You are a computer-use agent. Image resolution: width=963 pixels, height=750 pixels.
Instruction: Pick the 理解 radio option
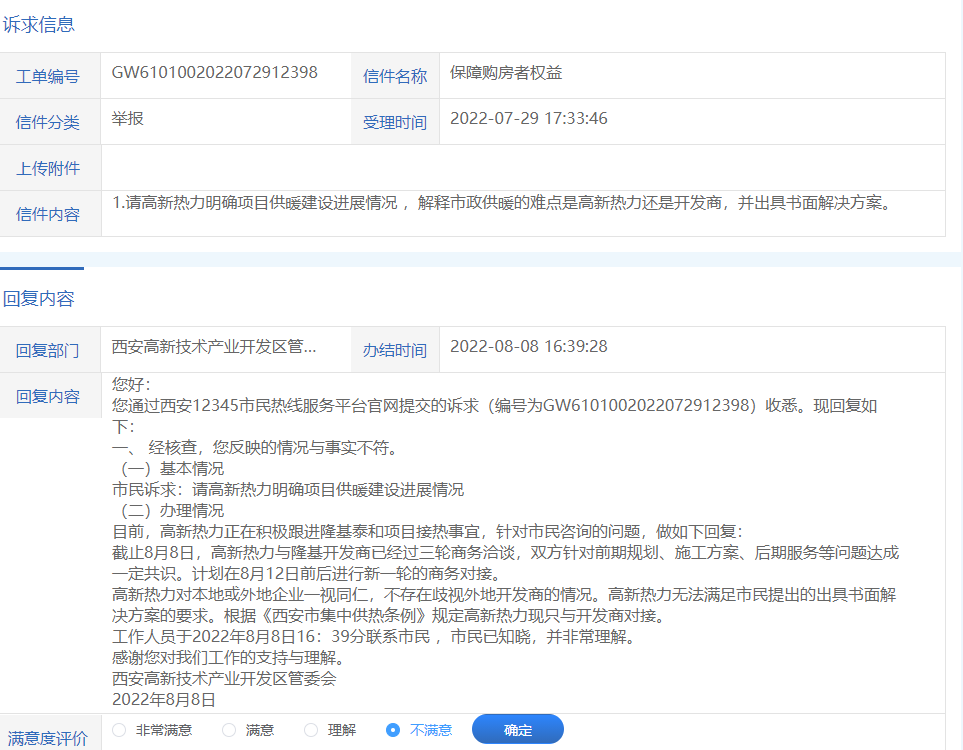(x=311, y=730)
